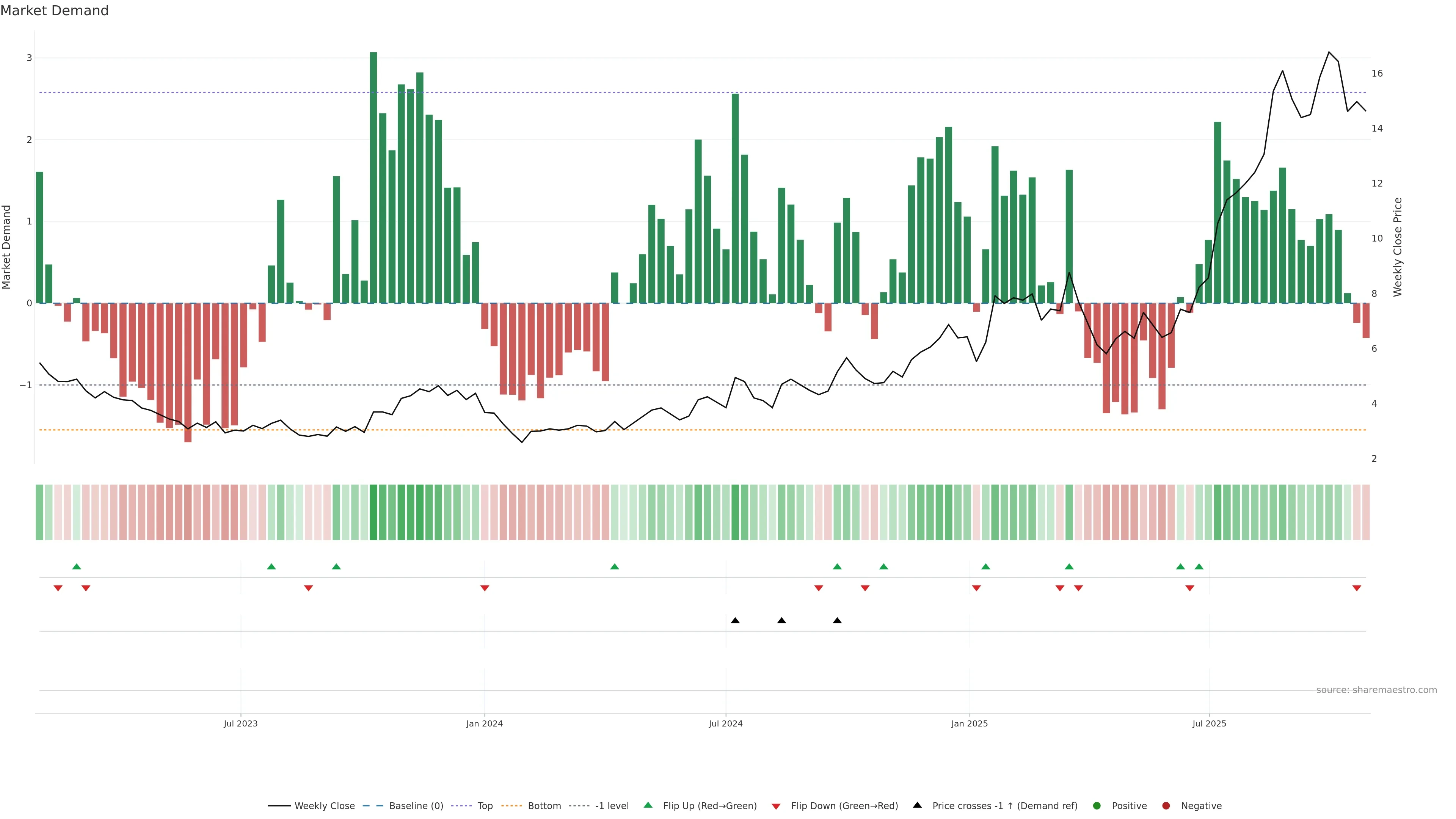The width and height of the screenshot is (1456, 819).
Task: Click the Weekly Close Price axis title
Action: (x=1398, y=247)
